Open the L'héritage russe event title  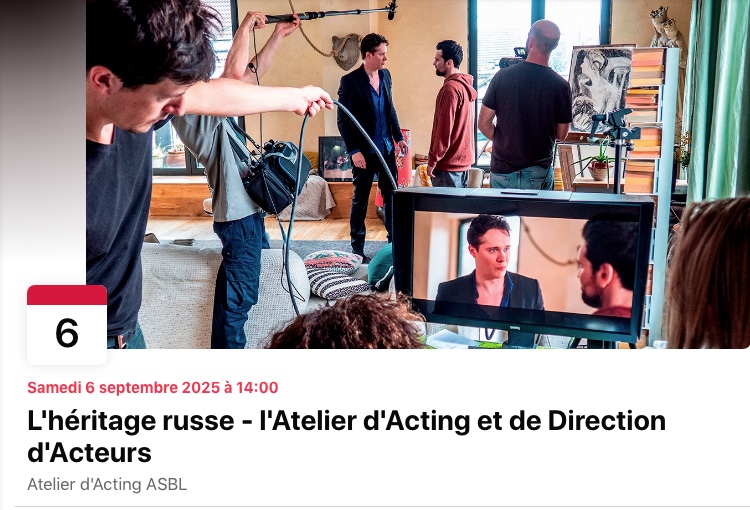click(346, 436)
